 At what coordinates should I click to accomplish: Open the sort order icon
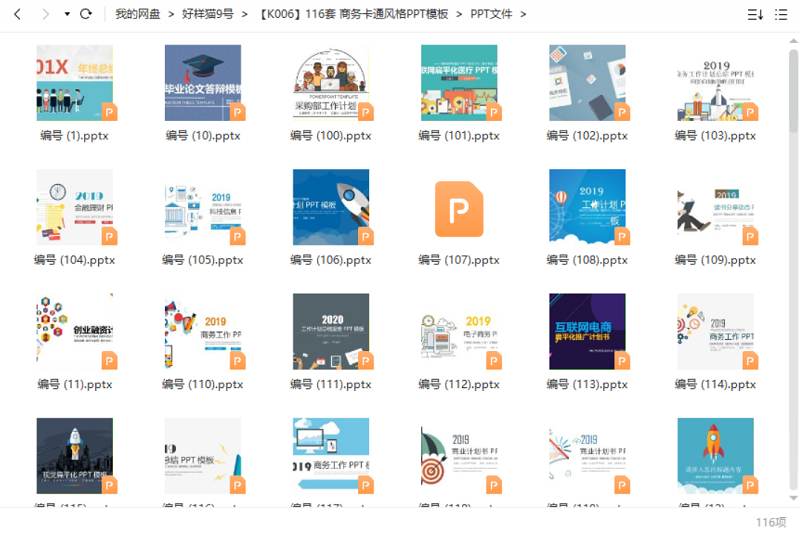[755, 14]
